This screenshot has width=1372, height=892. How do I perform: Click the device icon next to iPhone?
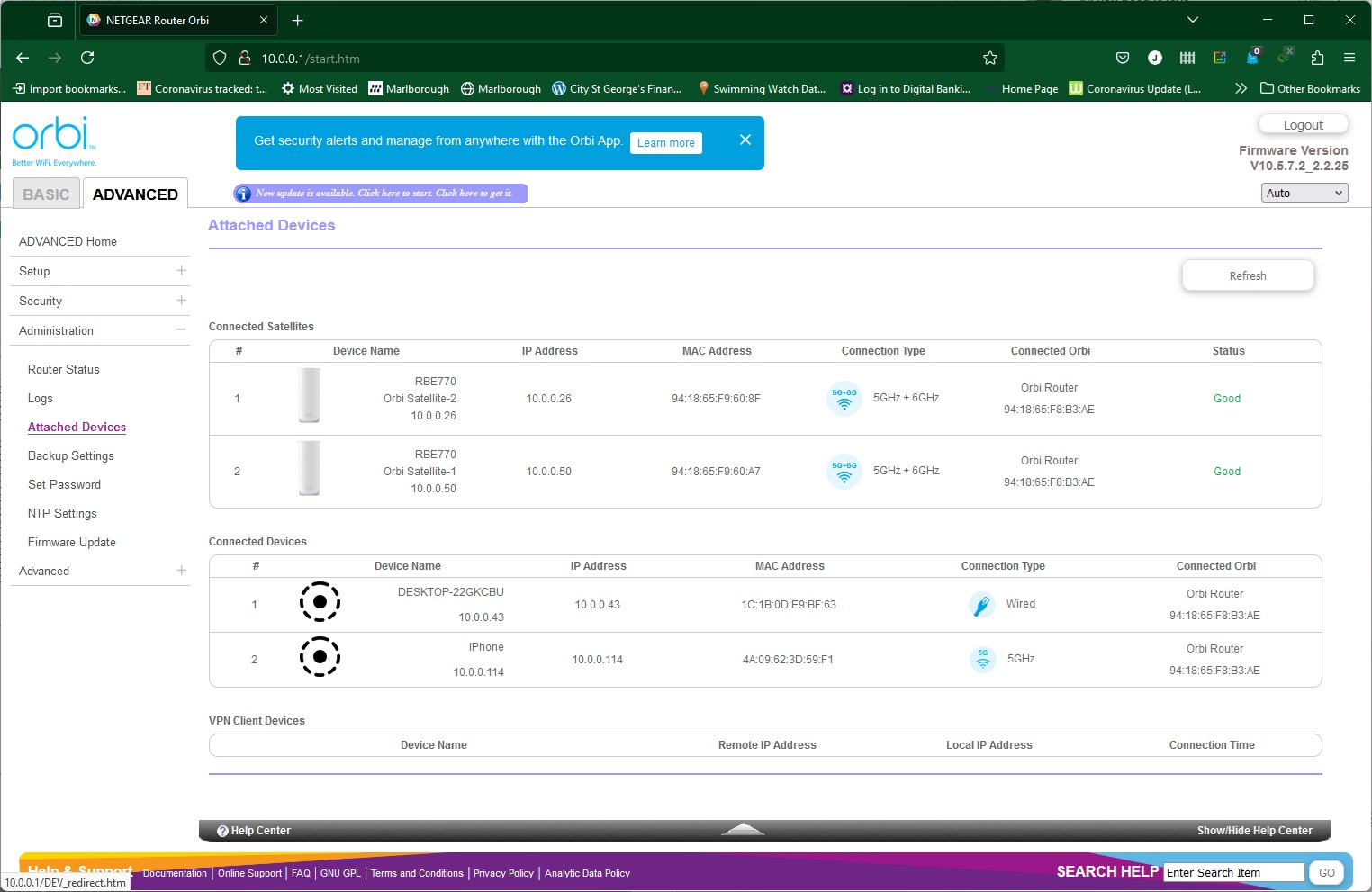coord(320,657)
